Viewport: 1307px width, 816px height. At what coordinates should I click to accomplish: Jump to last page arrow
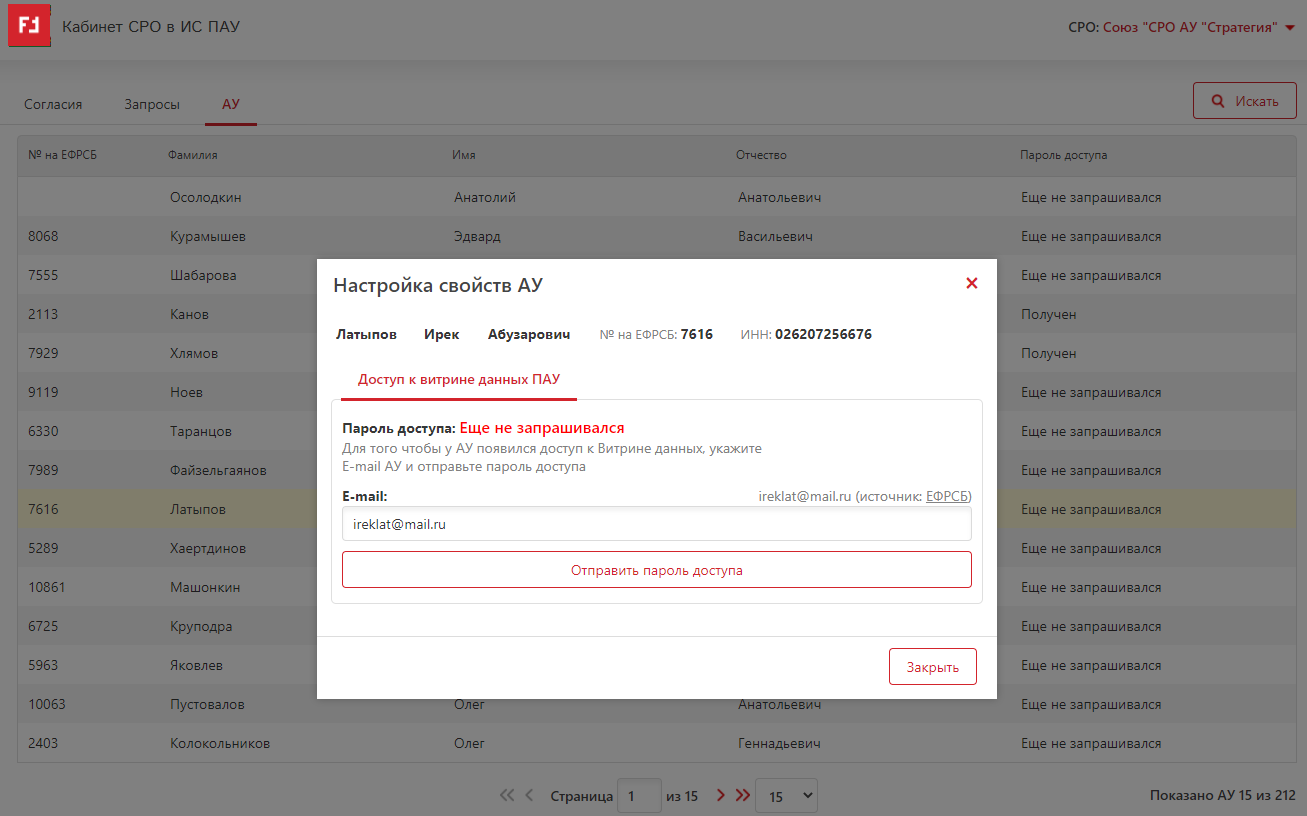742,796
